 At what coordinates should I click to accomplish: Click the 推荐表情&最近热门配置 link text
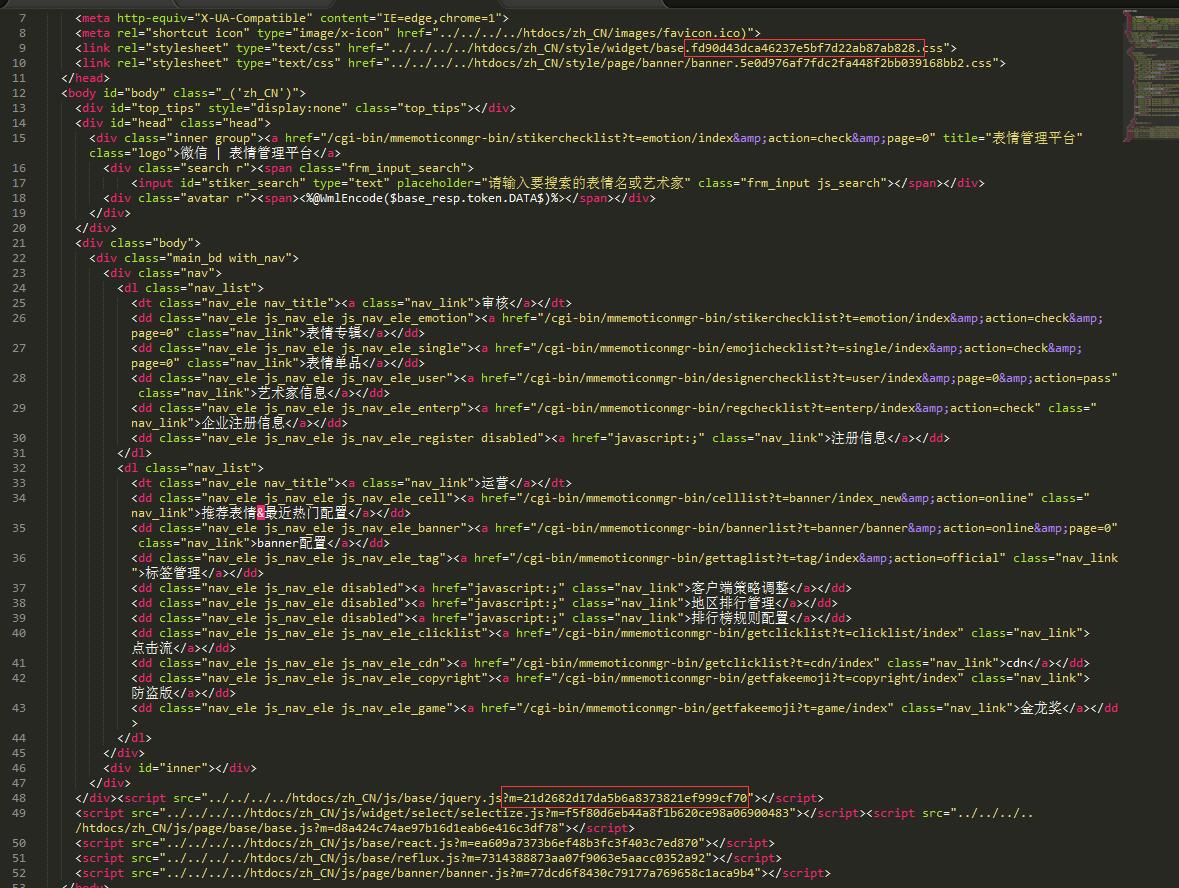[x=274, y=514]
